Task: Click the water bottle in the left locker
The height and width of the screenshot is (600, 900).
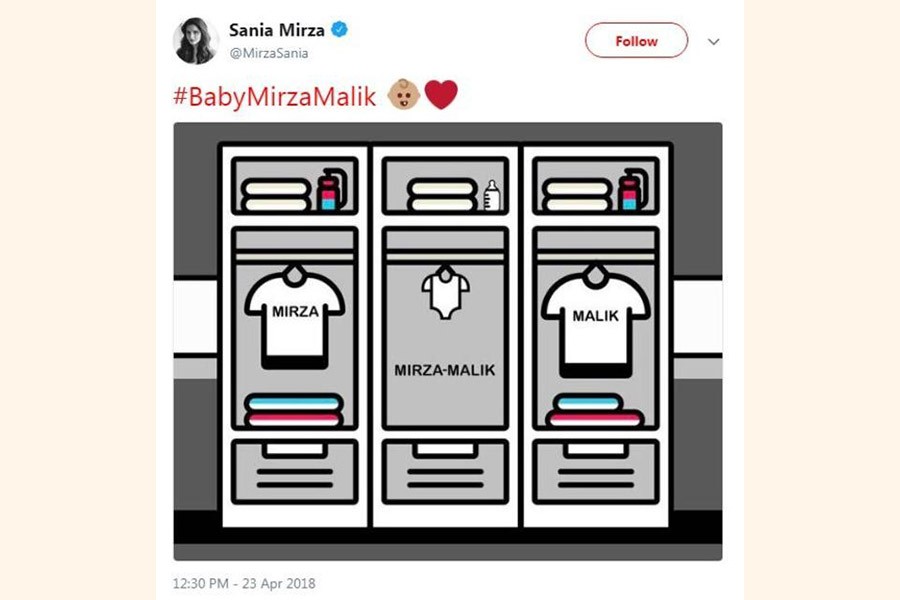Action: coord(331,190)
